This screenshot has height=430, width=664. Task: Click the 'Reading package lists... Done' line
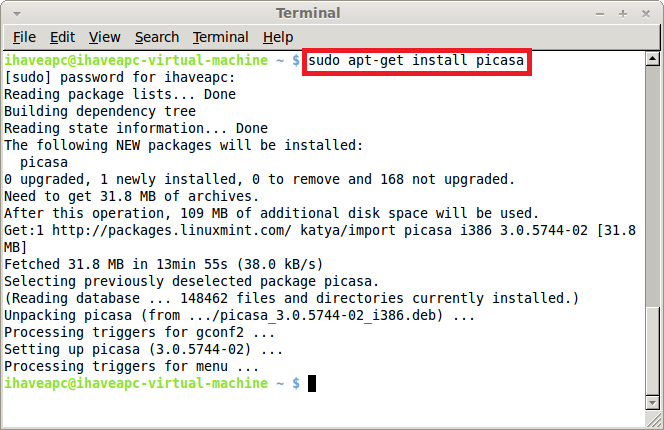120,94
